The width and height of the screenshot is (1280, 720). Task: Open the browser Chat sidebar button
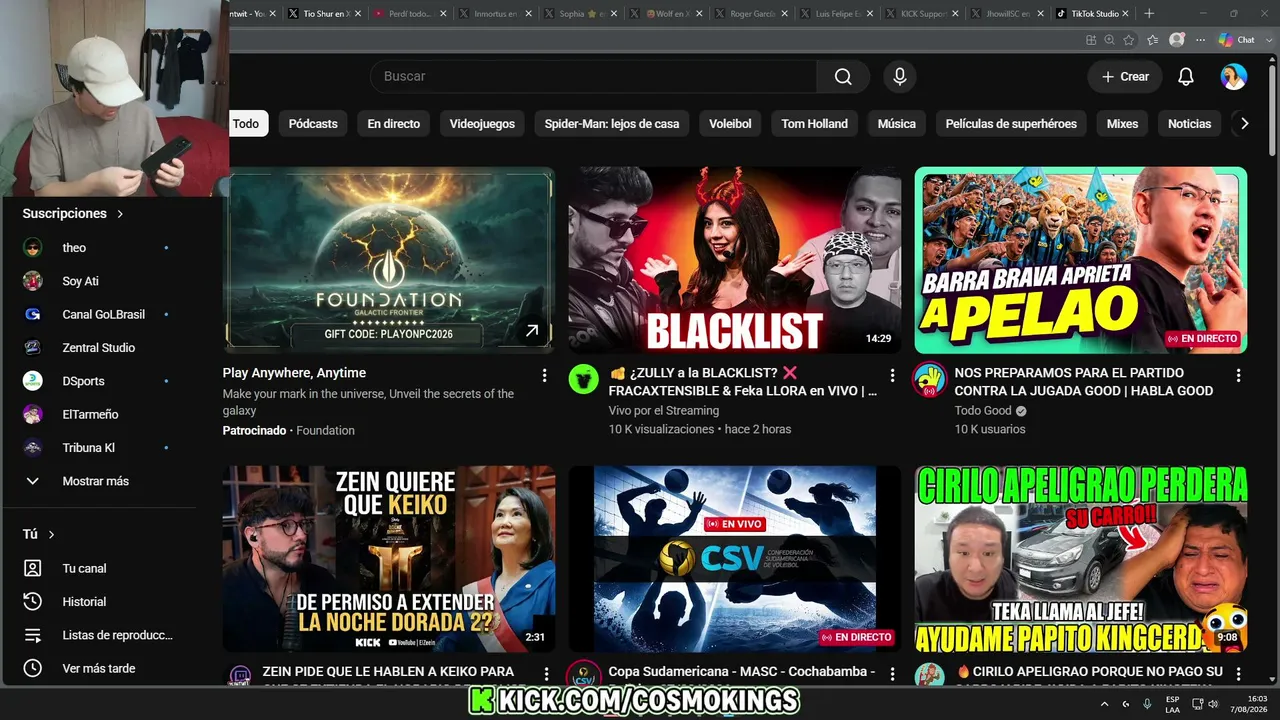click(1237, 40)
